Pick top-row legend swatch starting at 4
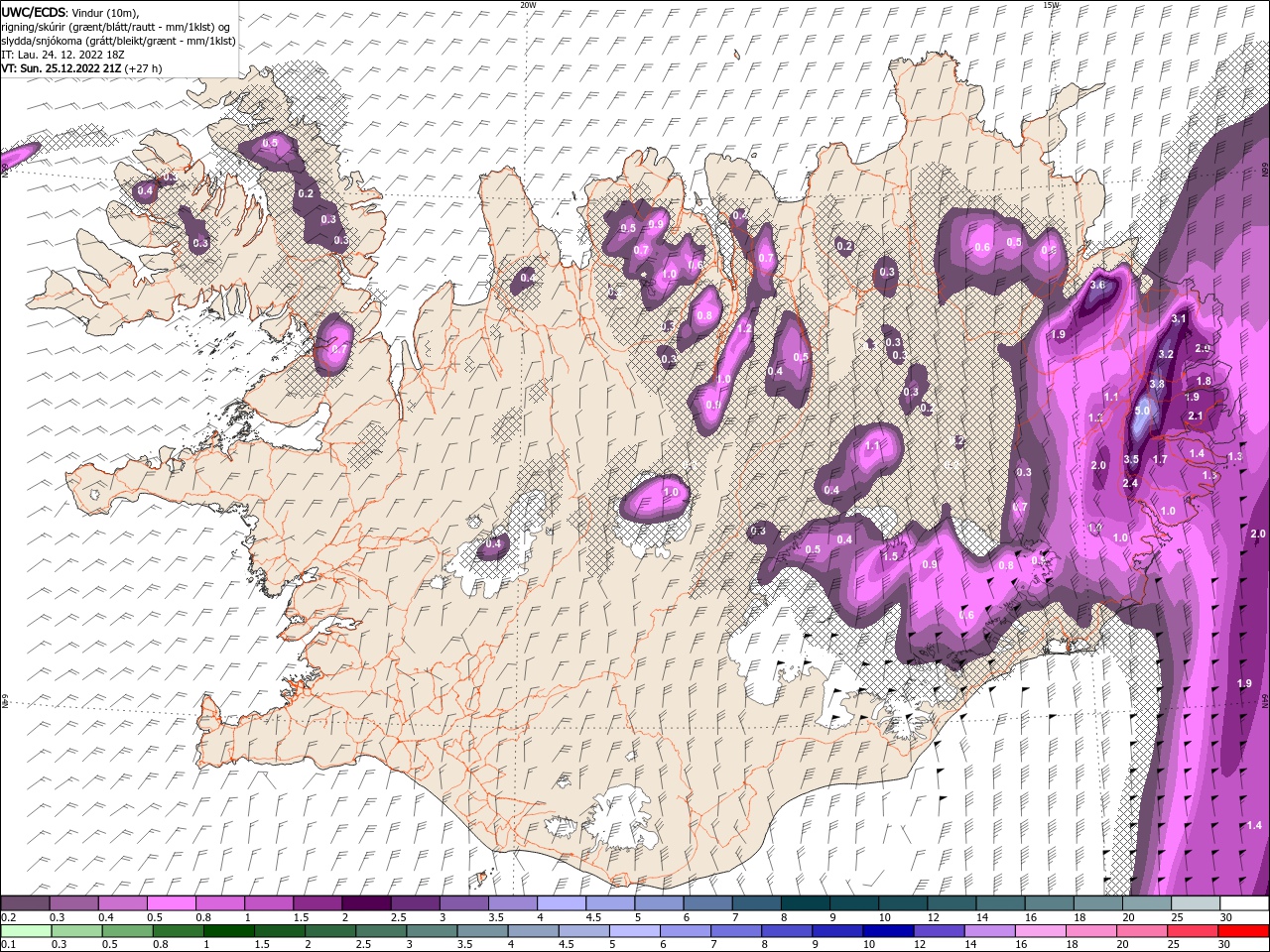 tap(562, 903)
